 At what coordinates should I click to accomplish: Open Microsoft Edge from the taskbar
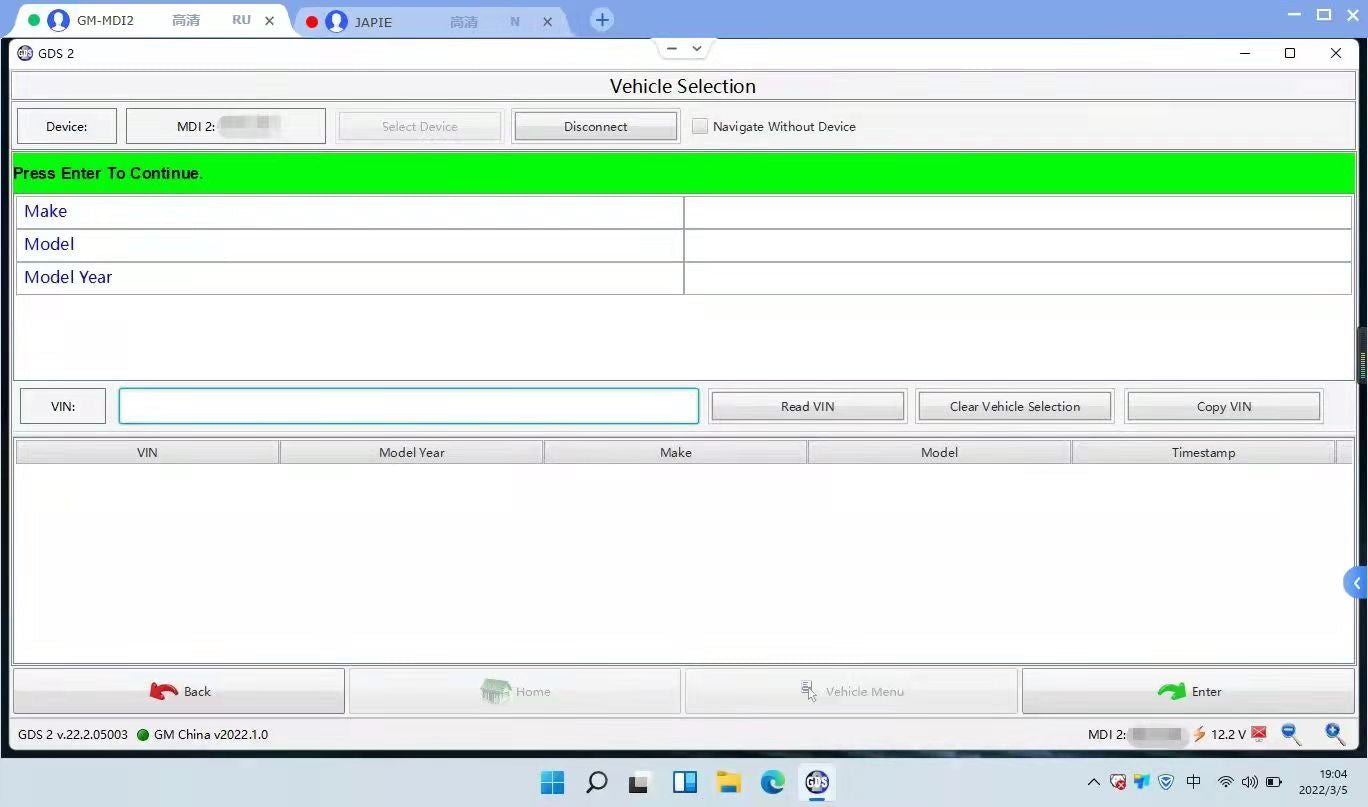point(772,782)
